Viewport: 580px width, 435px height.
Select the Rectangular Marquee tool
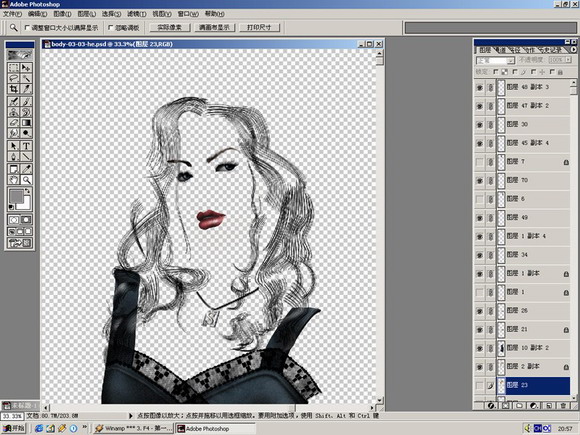point(14,68)
